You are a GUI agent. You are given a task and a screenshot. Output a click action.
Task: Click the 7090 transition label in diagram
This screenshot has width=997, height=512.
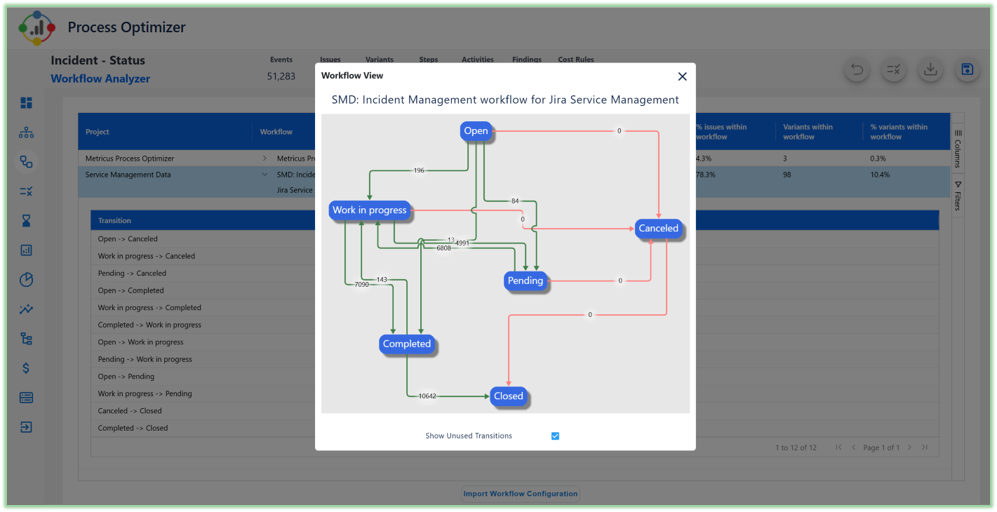pyautogui.click(x=362, y=284)
